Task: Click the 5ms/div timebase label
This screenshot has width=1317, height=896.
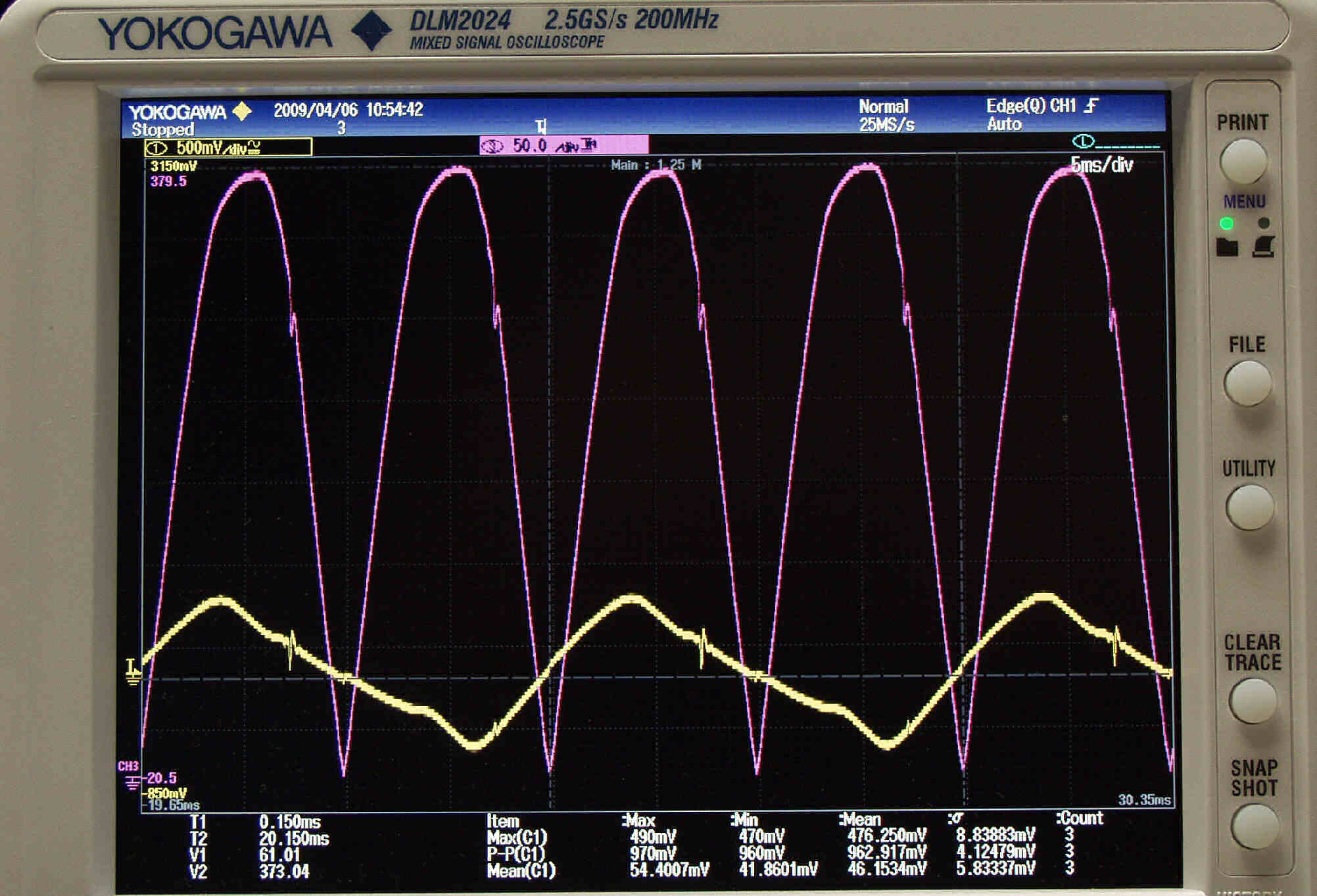Action: click(x=1102, y=165)
